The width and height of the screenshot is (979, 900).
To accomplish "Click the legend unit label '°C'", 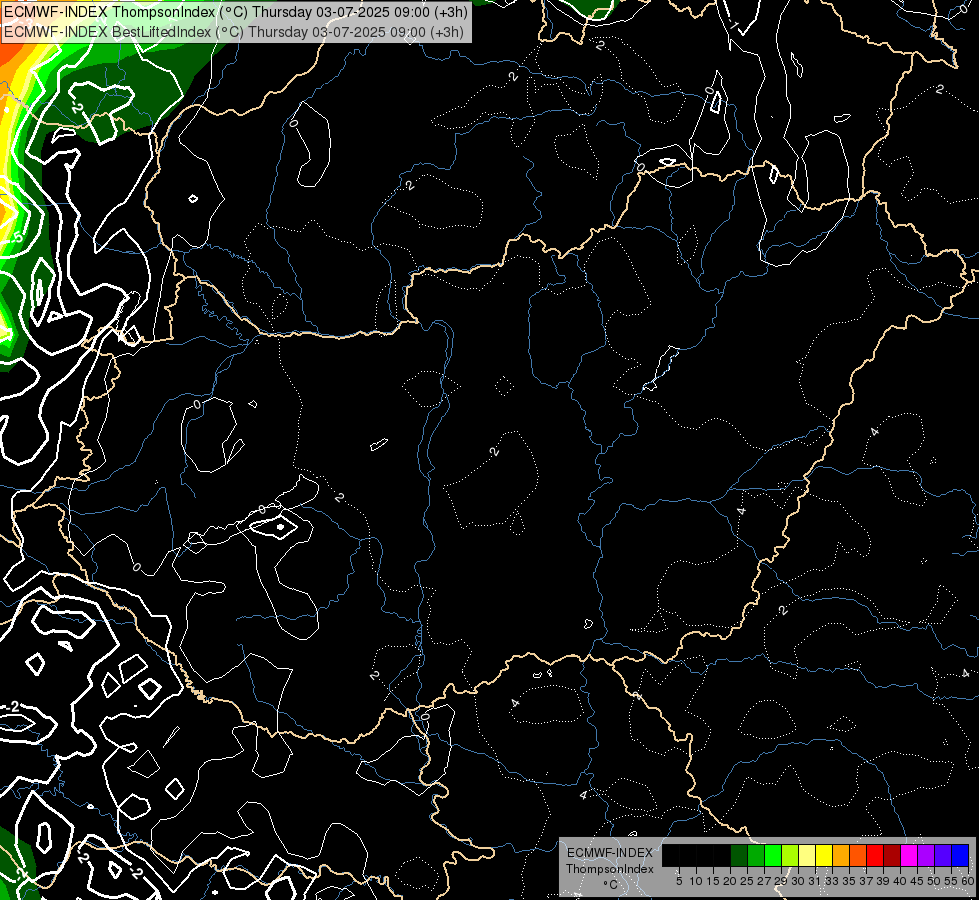I will pos(611,885).
